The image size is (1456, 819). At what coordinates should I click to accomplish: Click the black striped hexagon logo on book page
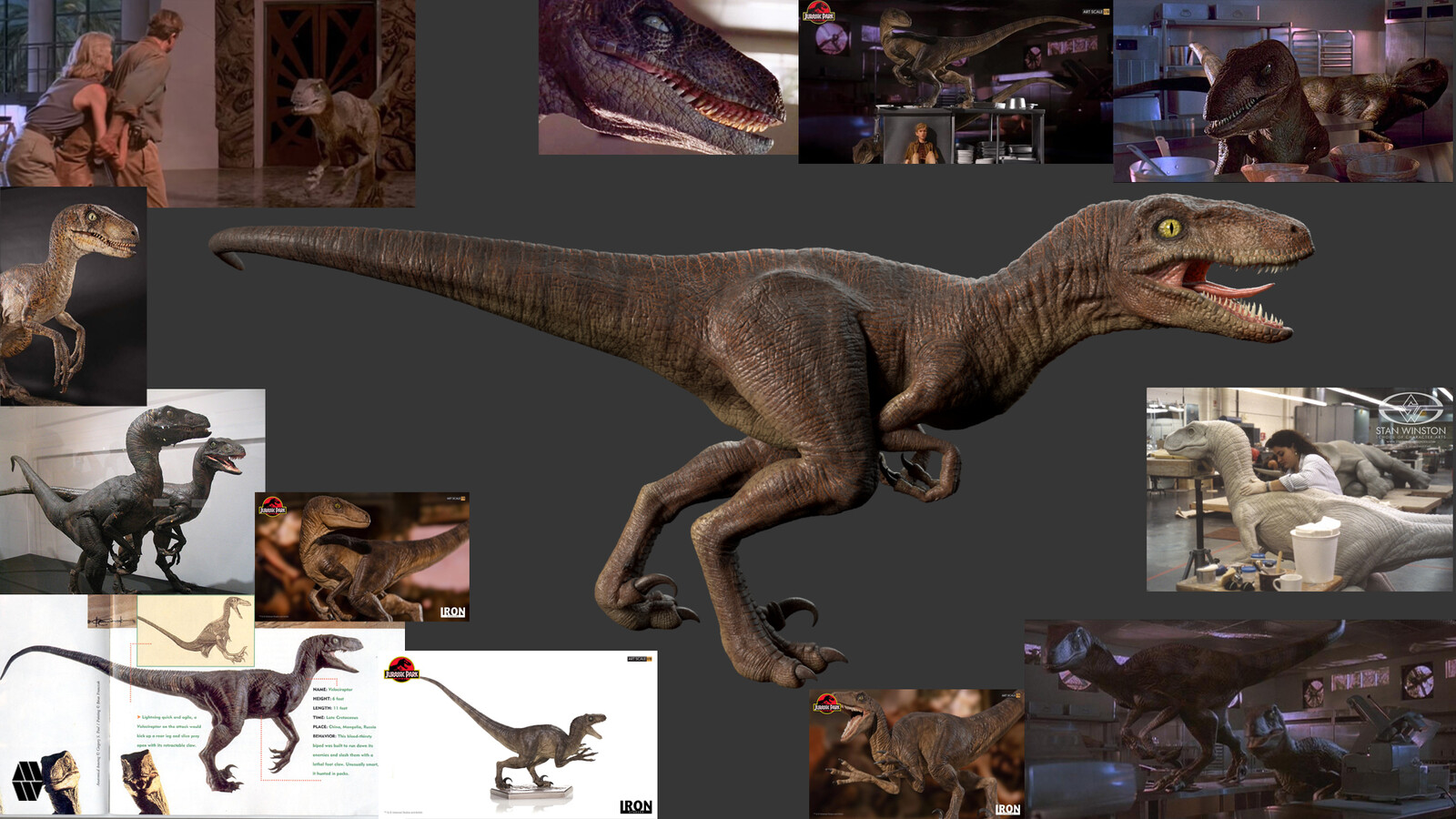point(27,781)
